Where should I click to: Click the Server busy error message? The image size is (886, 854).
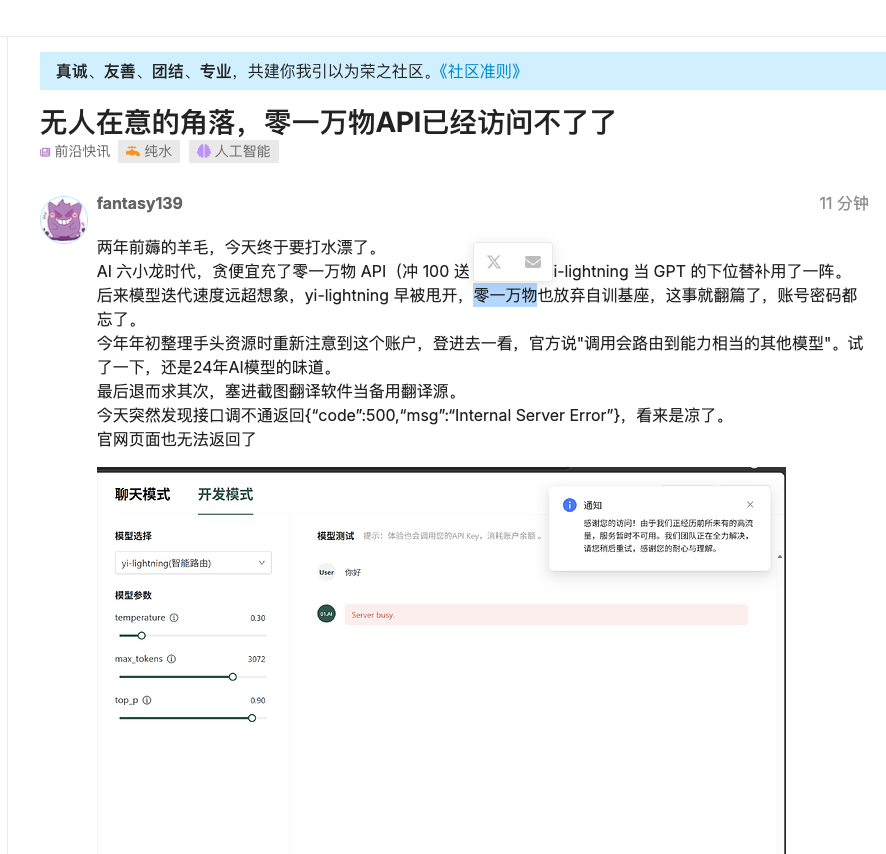pyautogui.click(x=546, y=615)
